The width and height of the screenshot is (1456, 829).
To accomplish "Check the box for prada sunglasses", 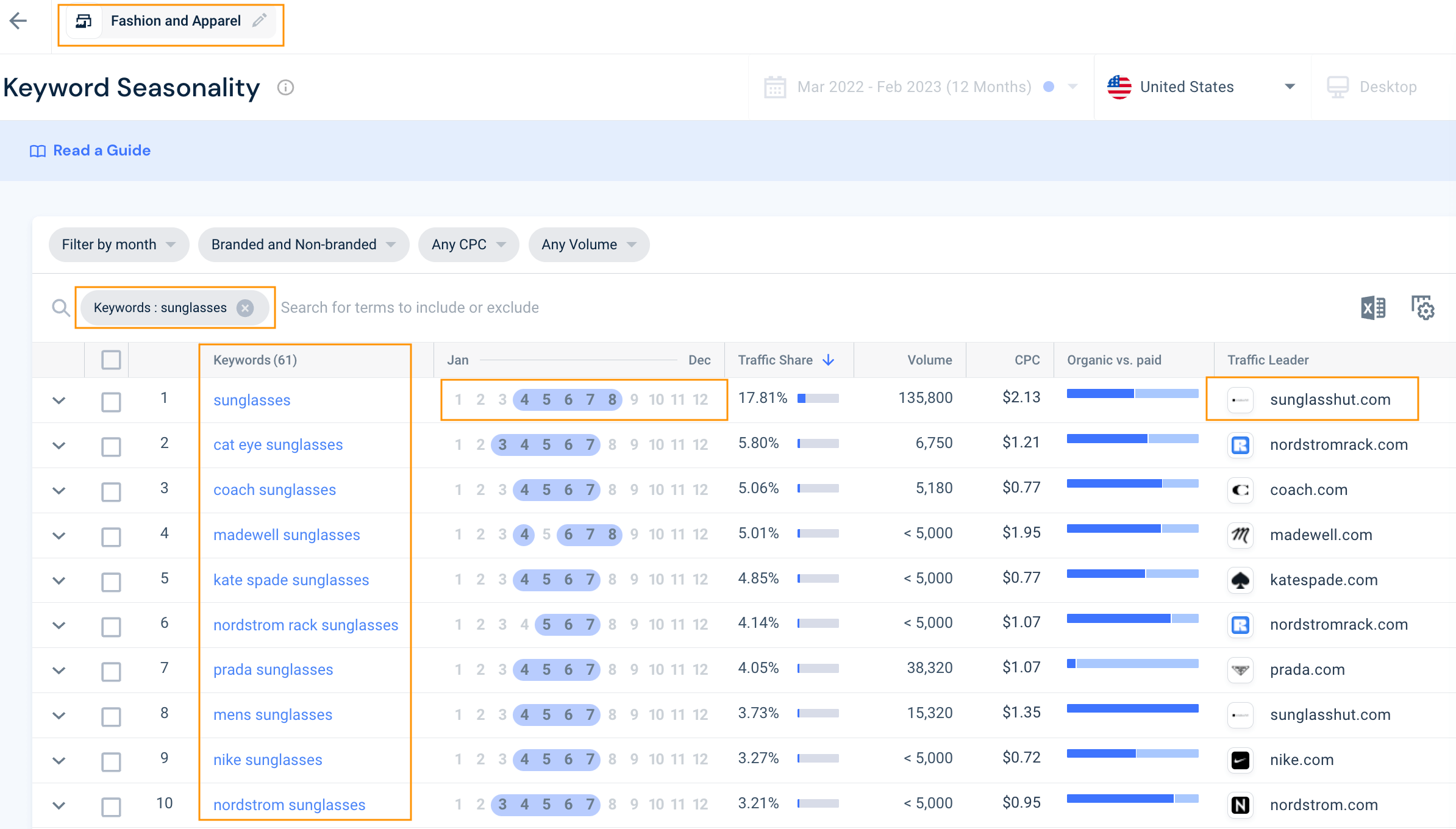I will click(111, 671).
